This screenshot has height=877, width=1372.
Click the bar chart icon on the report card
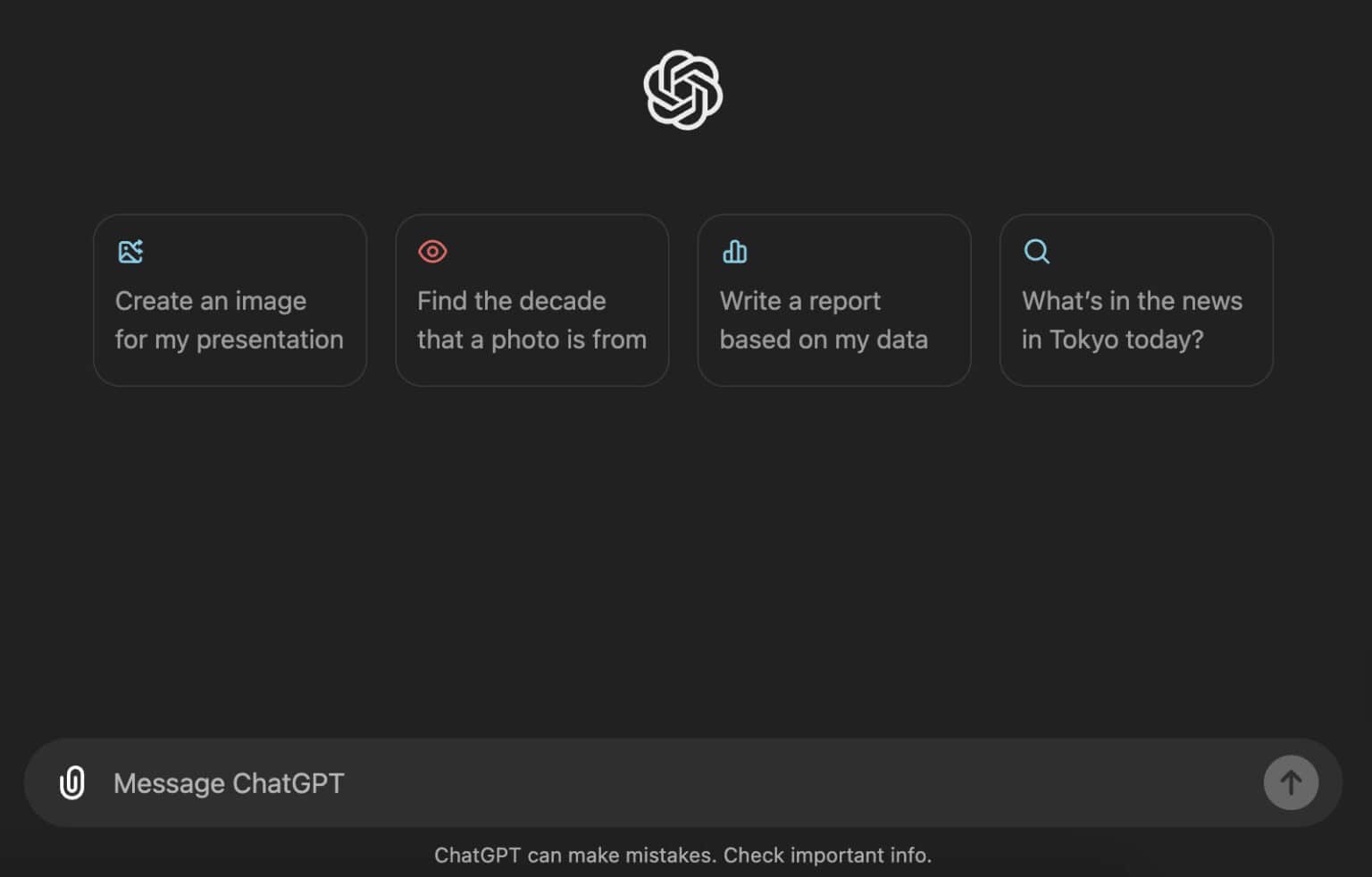point(734,251)
